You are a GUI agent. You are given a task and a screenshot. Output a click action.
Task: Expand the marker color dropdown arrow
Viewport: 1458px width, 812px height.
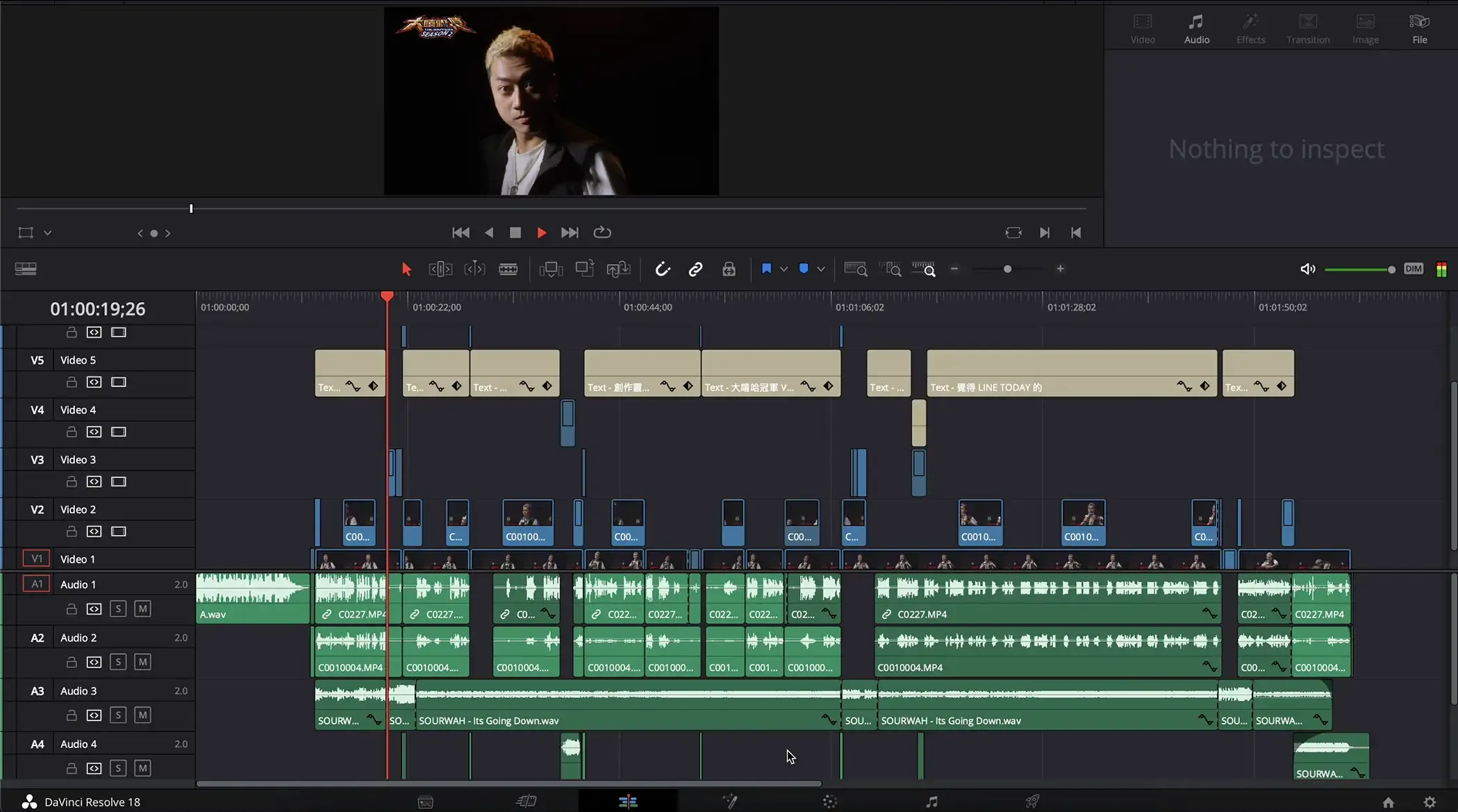point(821,270)
